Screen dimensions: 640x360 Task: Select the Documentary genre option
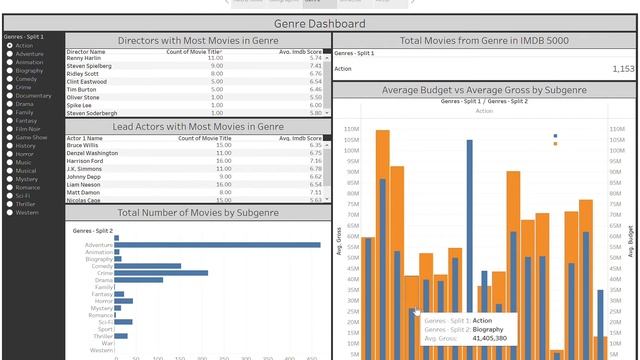(x=10, y=96)
